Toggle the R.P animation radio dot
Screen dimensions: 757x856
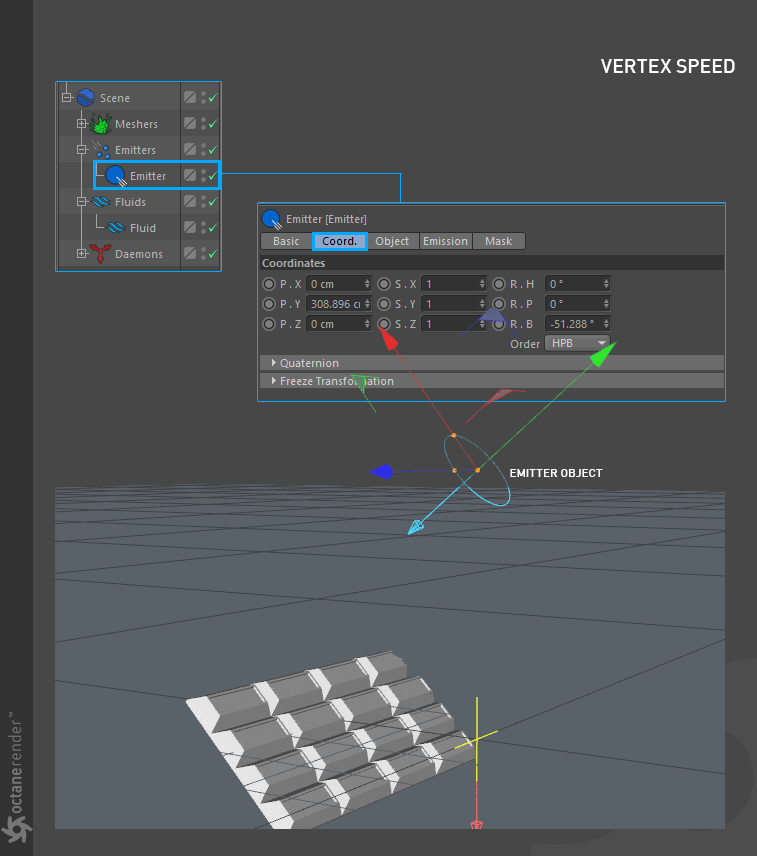pyautogui.click(x=499, y=304)
